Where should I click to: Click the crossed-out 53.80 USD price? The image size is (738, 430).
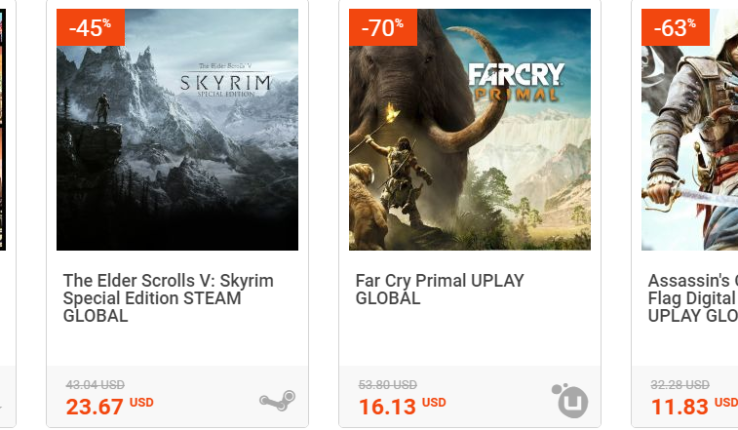click(x=388, y=385)
